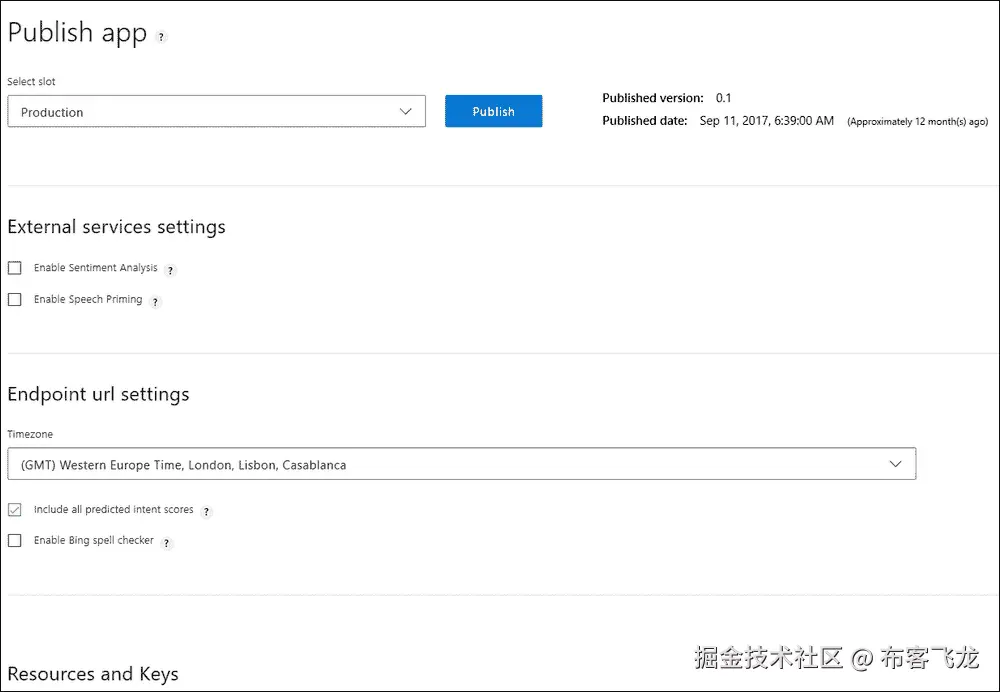Click the chevron on the Production slot selector
Viewport: 1000px width, 692px height.
pyautogui.click(x=407, y=111)
